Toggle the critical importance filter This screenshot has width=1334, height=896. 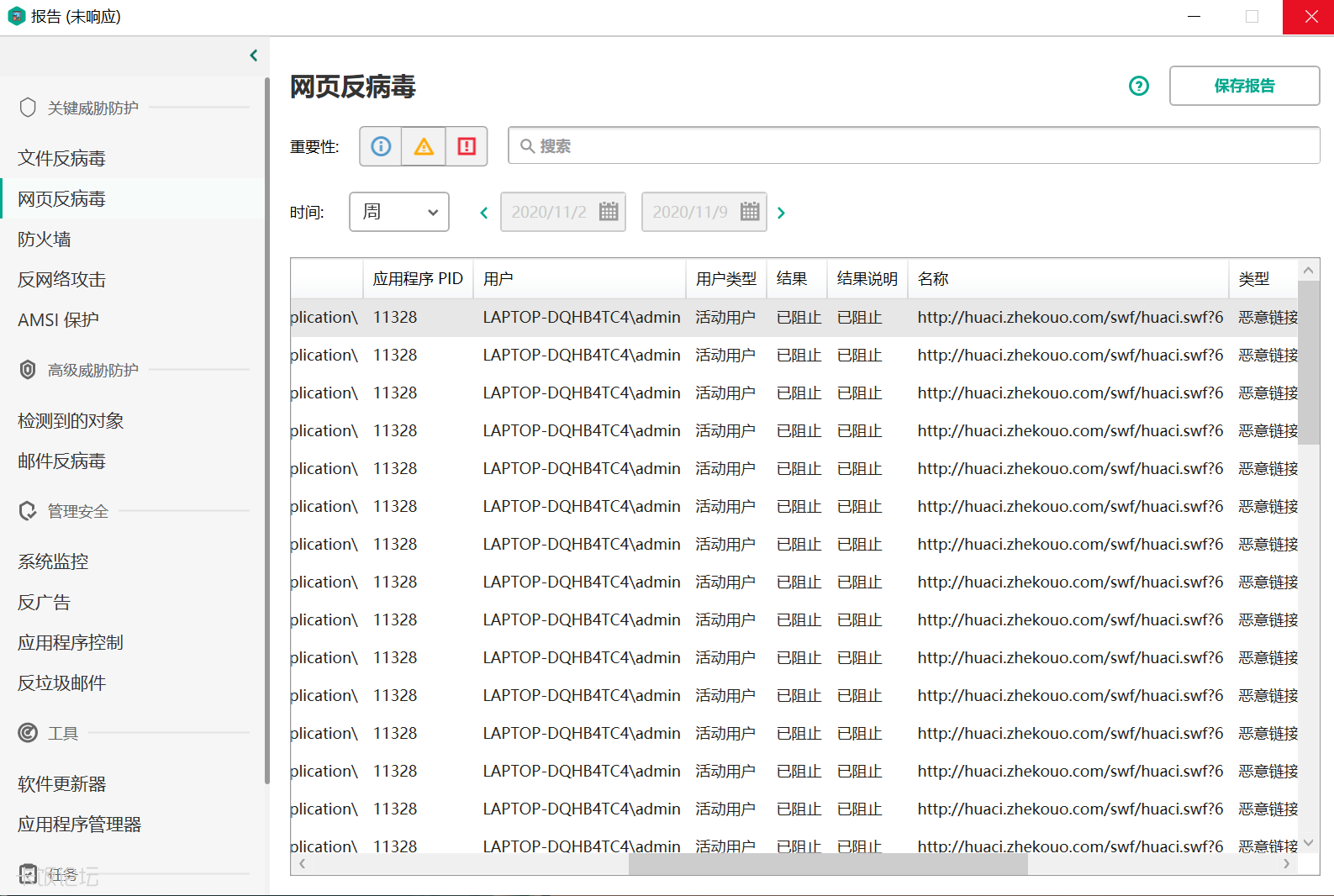pyautogui.click(x=467, y=146)
